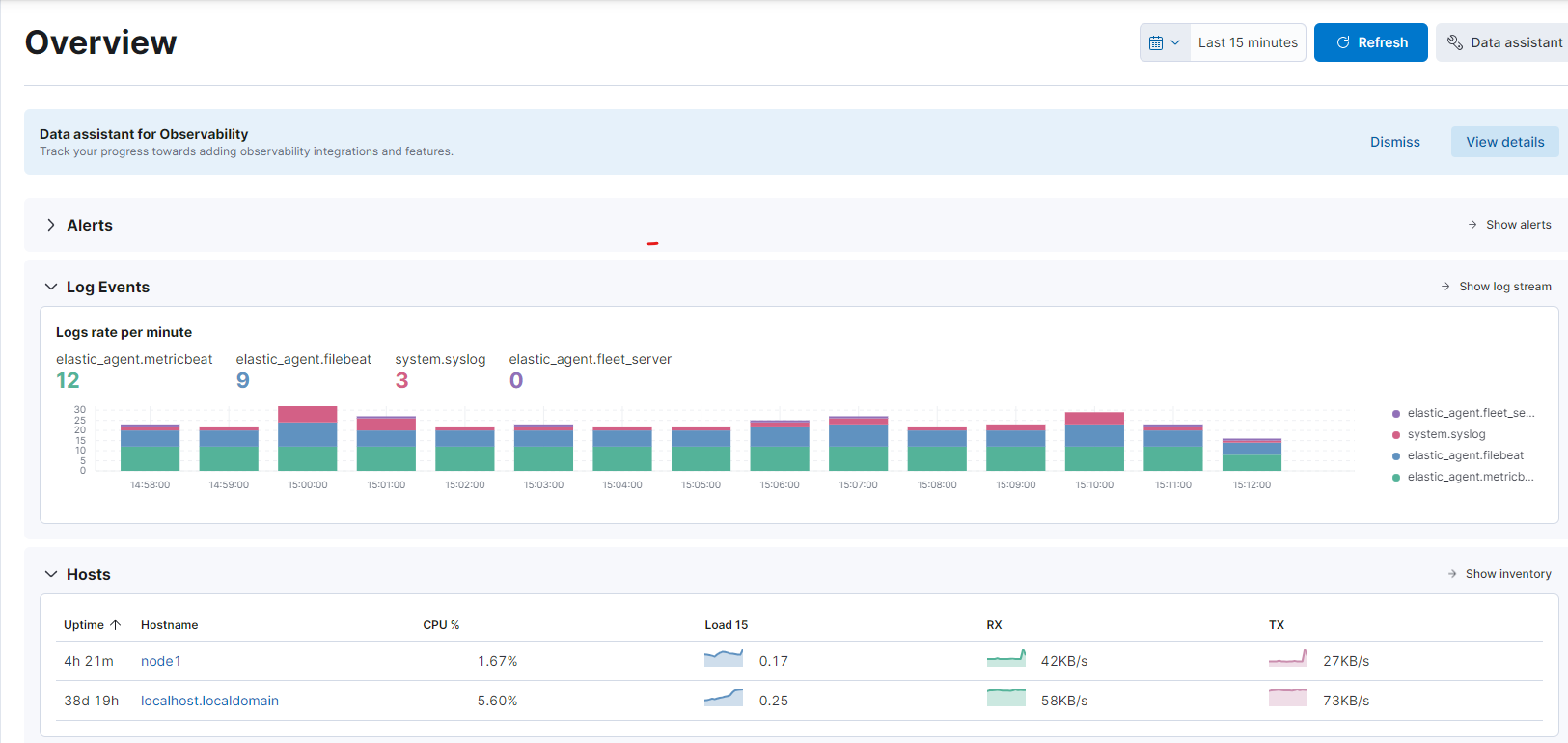The height and width of the screenshot is (743, 1568).
Task: Click the Load 15 column header
Action: (727, 625)
